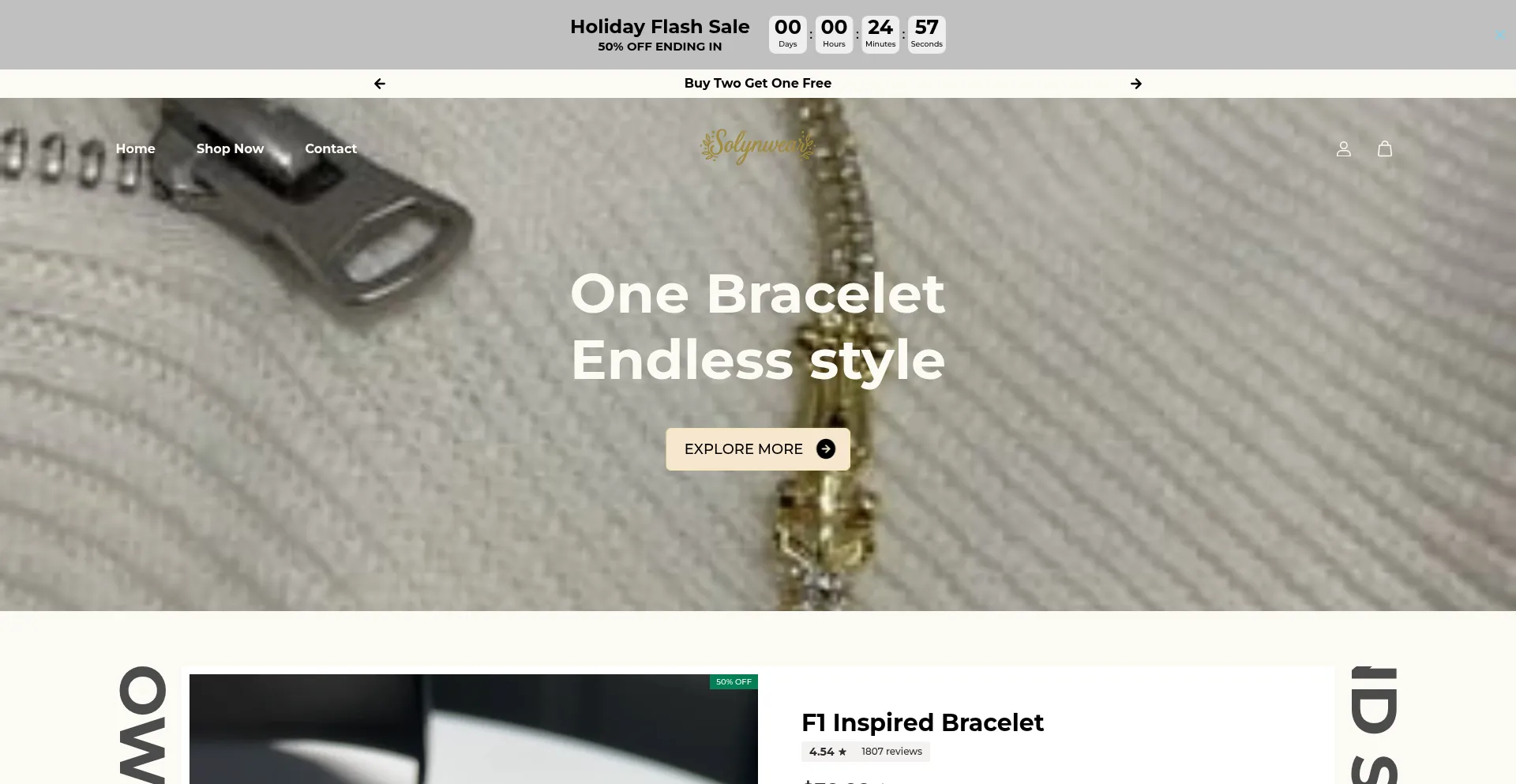Viewport: 1516px width, 784px height.
Task: Advance to next announcement with right arrow
Action: click(1136, 84)
